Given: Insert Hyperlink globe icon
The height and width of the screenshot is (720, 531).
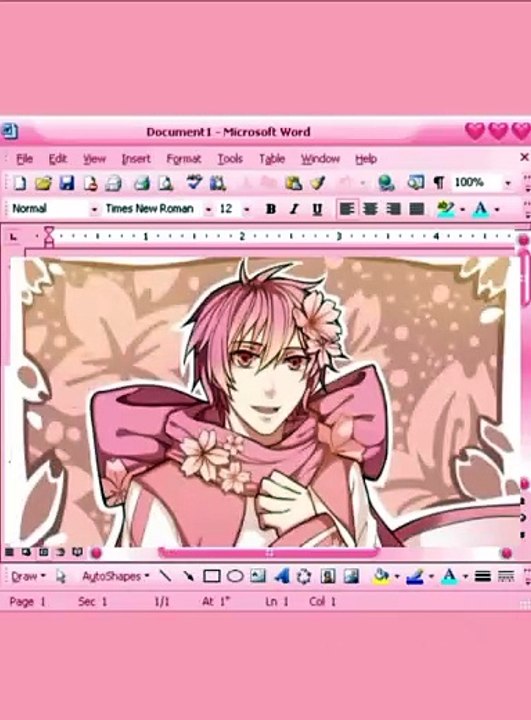Looking at the screenshot, I should click(x=386, y=183).
